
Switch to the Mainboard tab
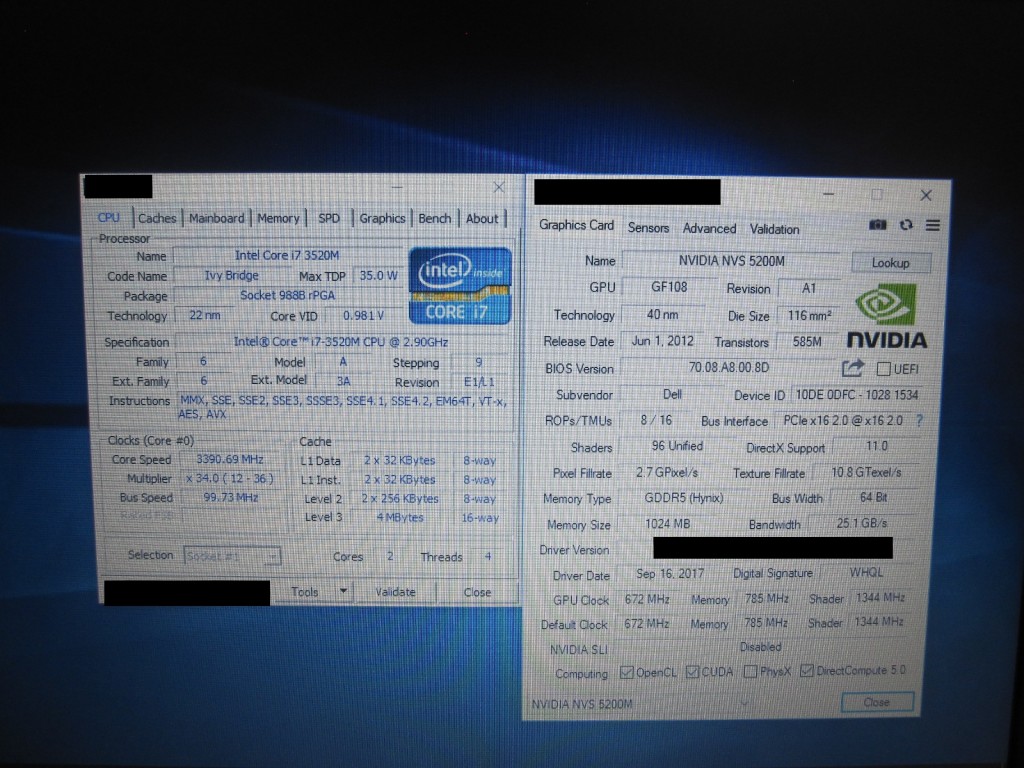click(216, 218)
